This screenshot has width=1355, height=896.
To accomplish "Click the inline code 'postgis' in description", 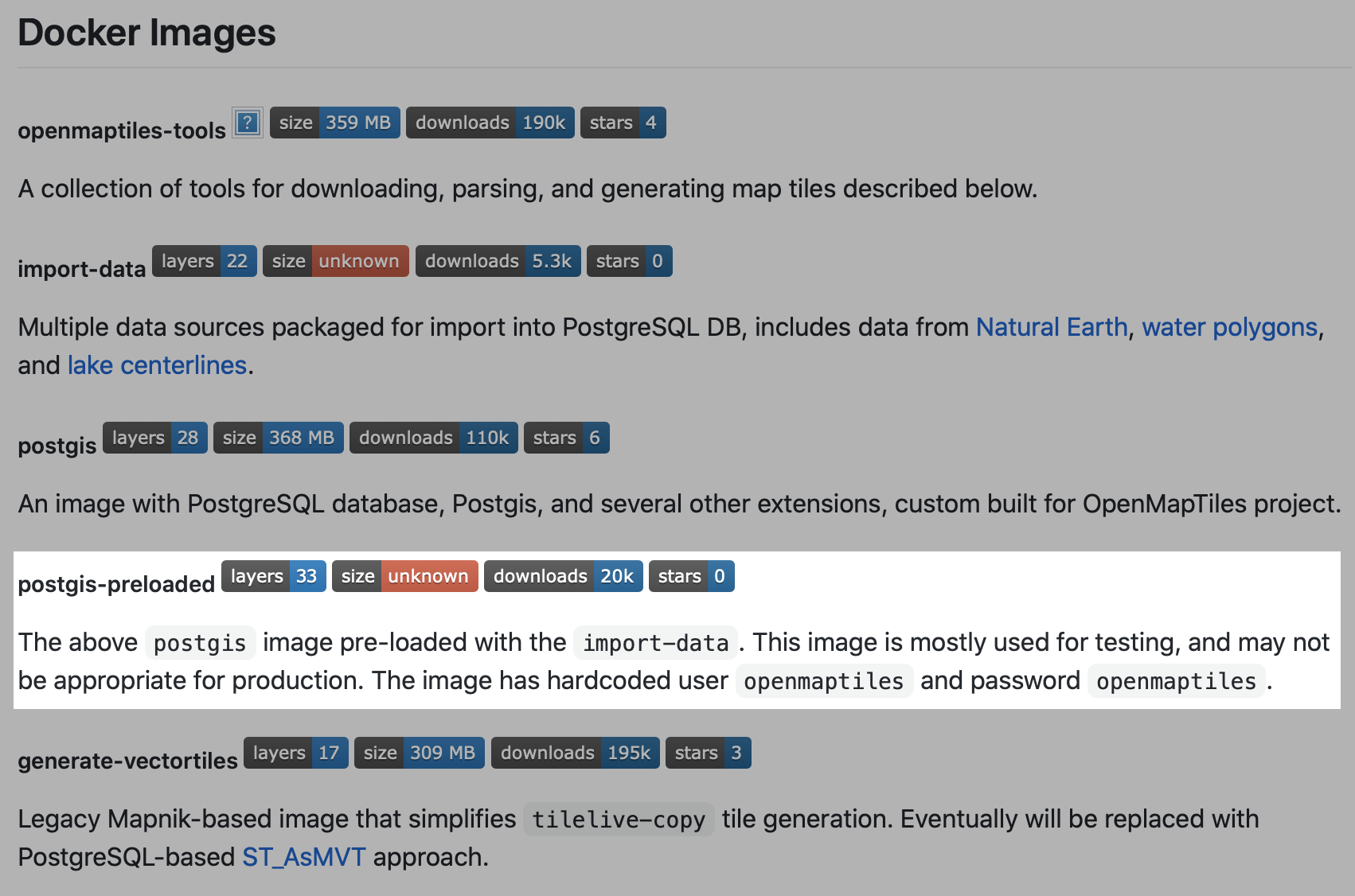I will pyautogui.click(x=200, y=643).
